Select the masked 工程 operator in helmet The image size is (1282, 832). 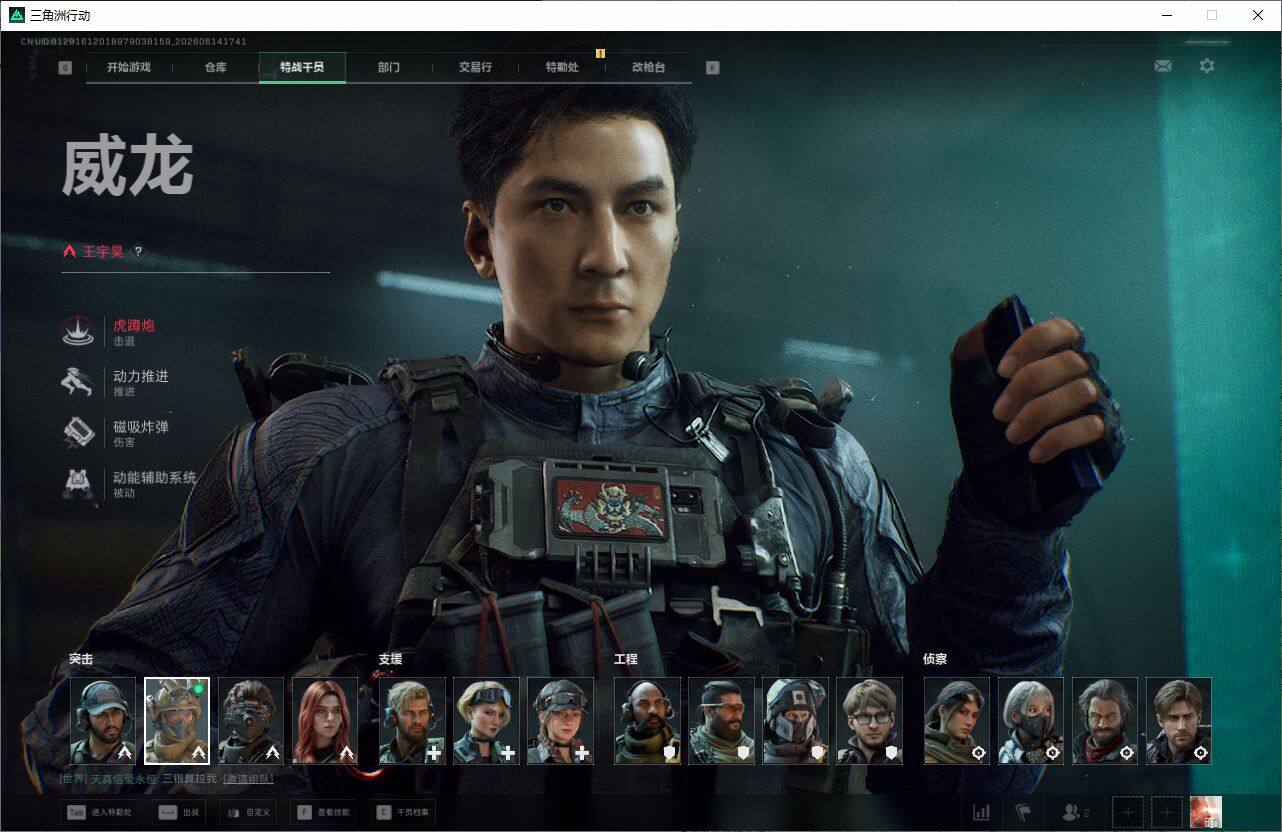796,721
